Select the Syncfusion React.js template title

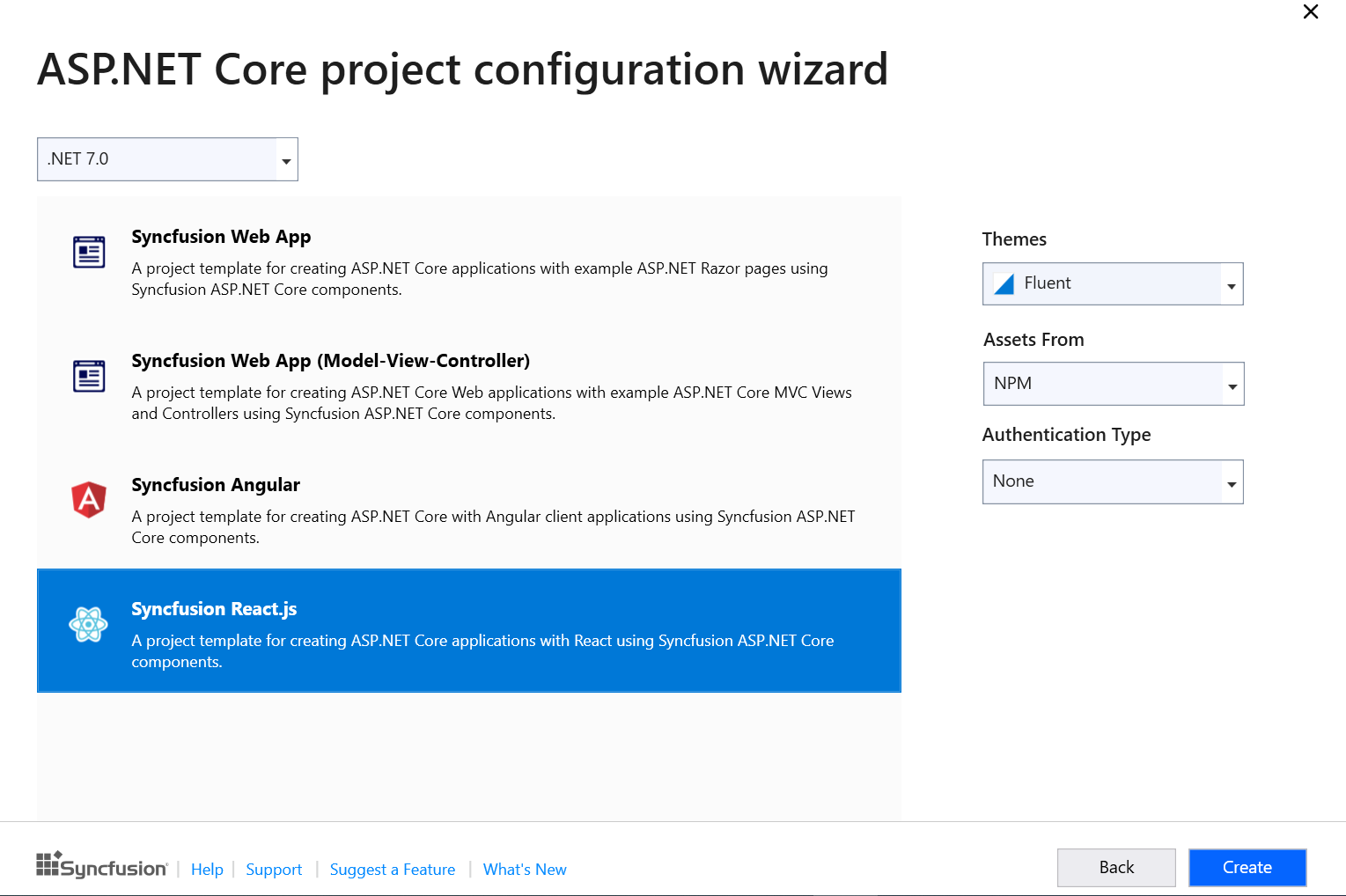point(214,609)
